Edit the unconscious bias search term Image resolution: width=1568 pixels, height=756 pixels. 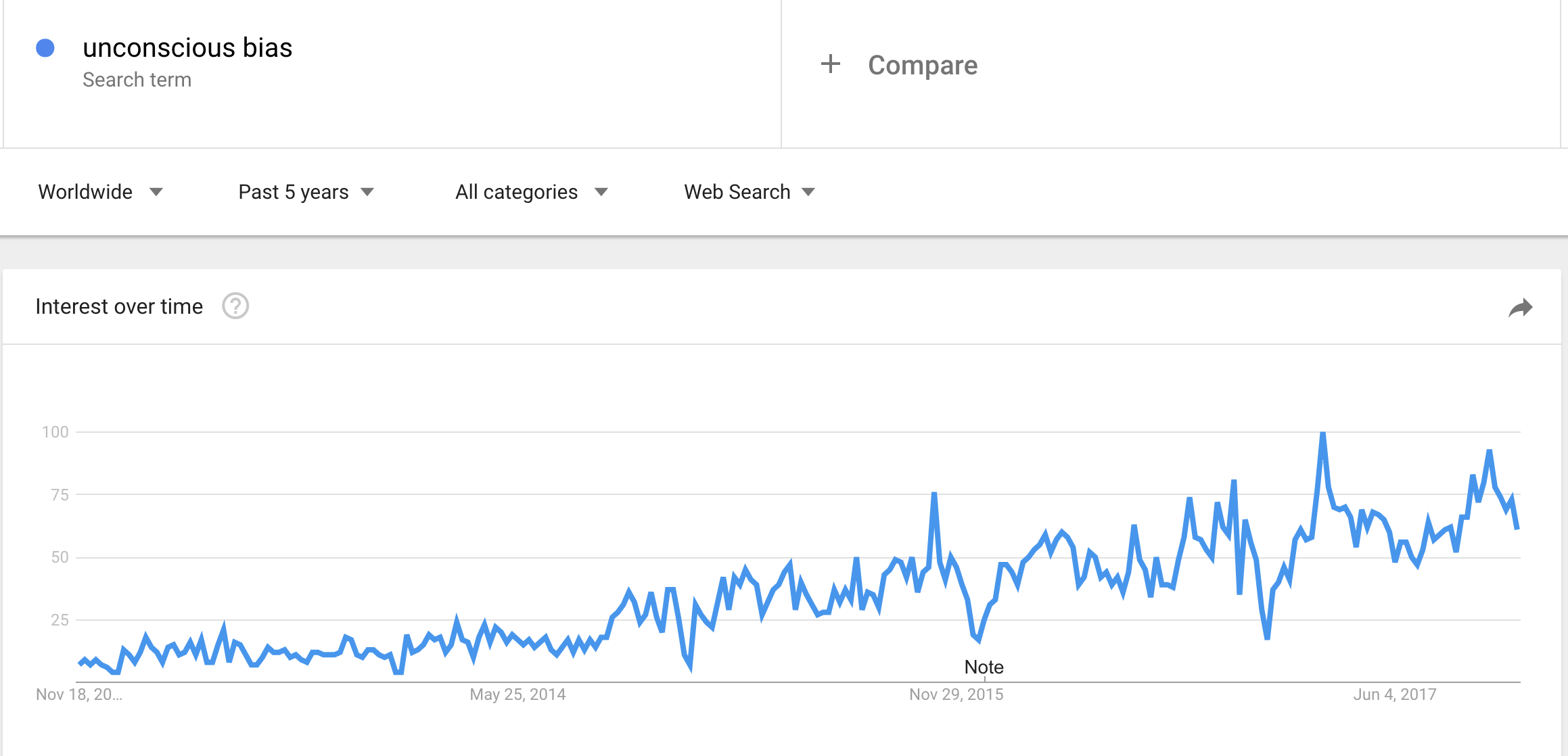(187, 48)
